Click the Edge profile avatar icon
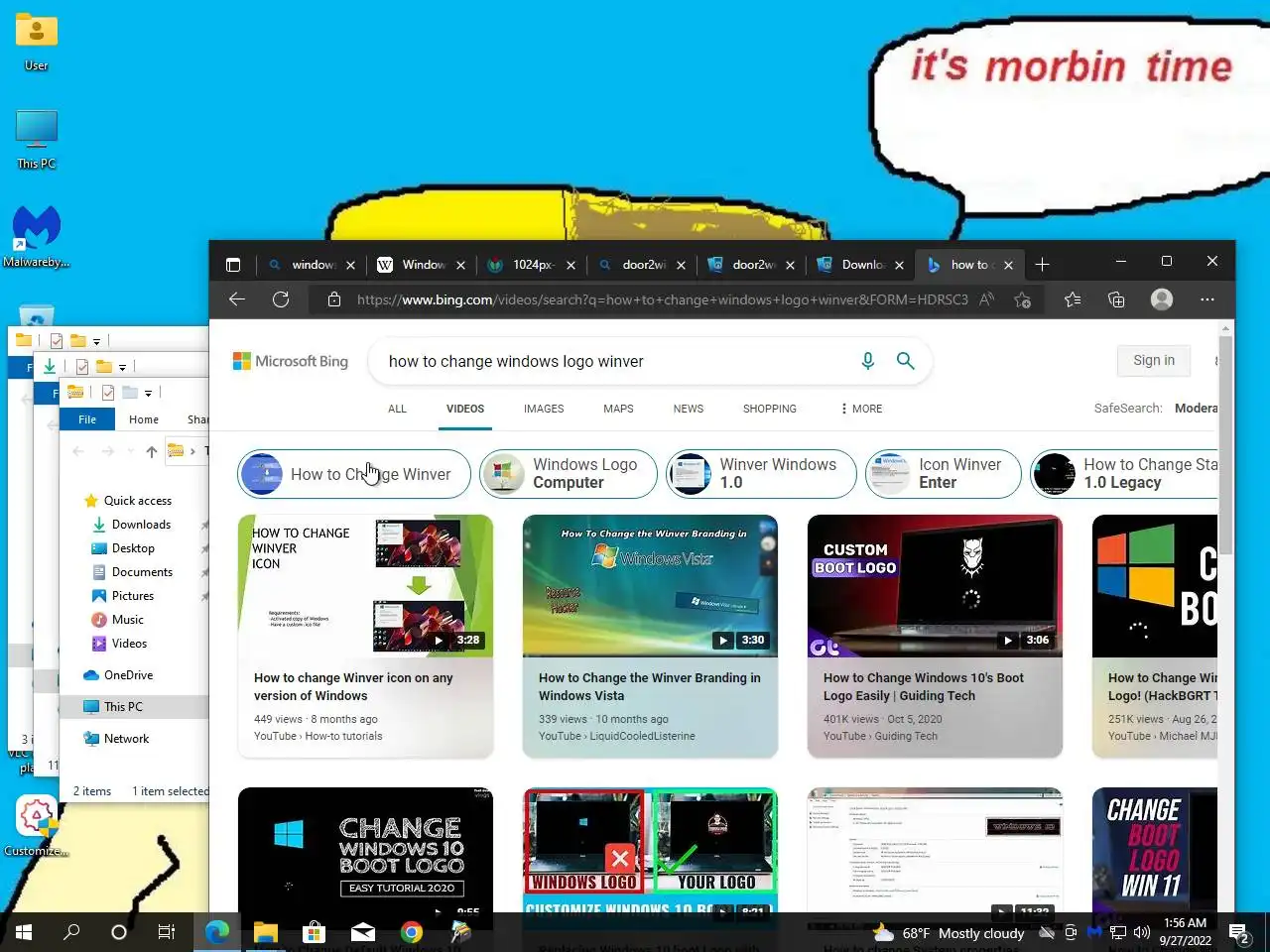The height and width of the screenshot is (952, 1270). (1161, 299)
